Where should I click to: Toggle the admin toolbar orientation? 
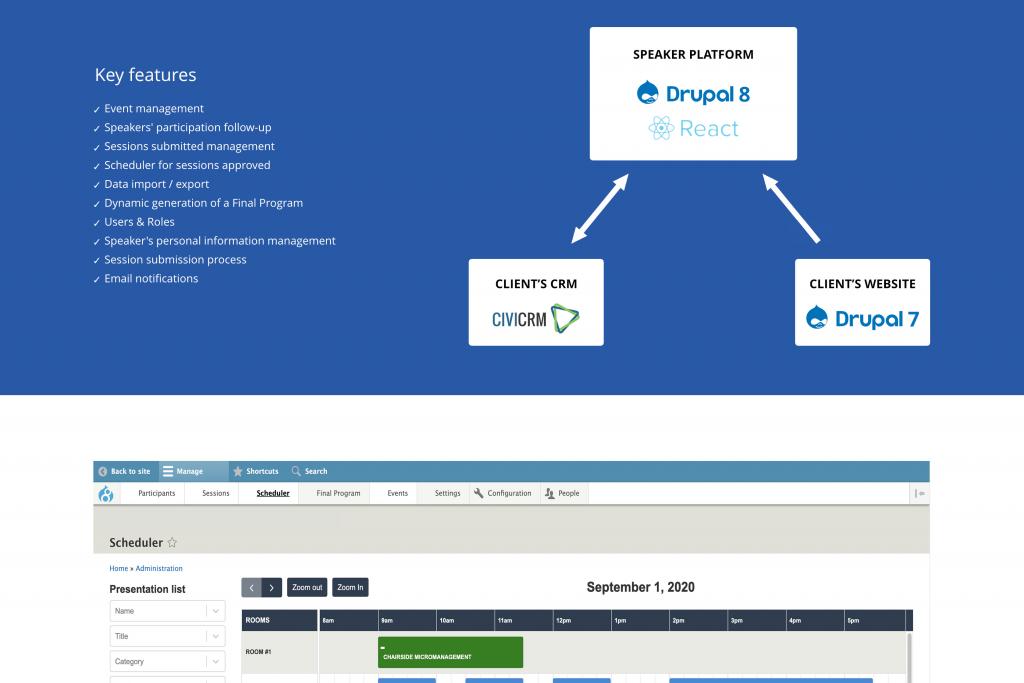920,494
